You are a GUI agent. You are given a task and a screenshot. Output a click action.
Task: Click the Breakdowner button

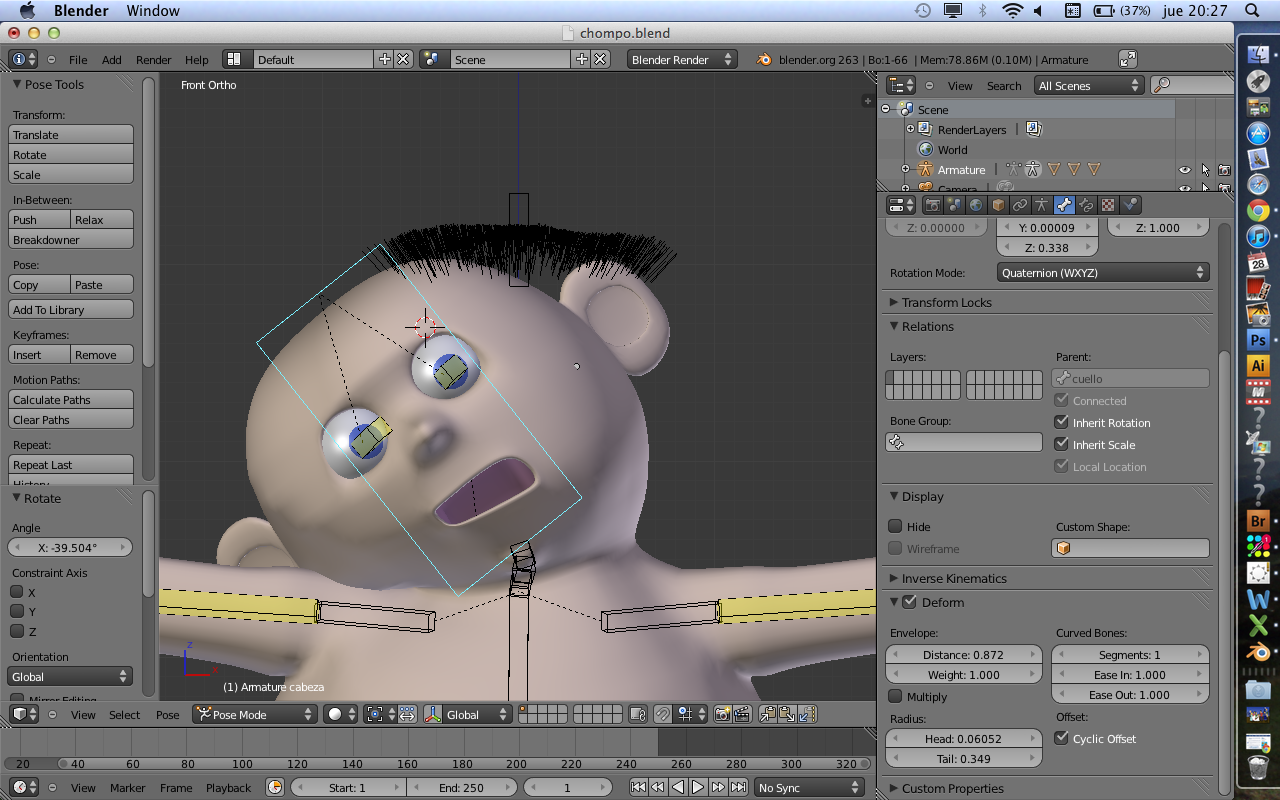(71, 240)
